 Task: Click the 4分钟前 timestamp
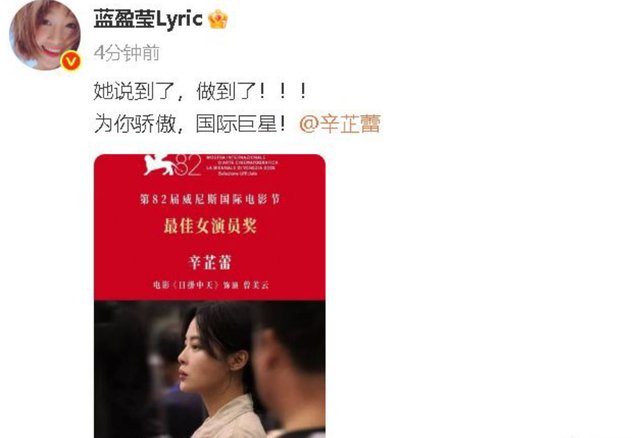127,53
